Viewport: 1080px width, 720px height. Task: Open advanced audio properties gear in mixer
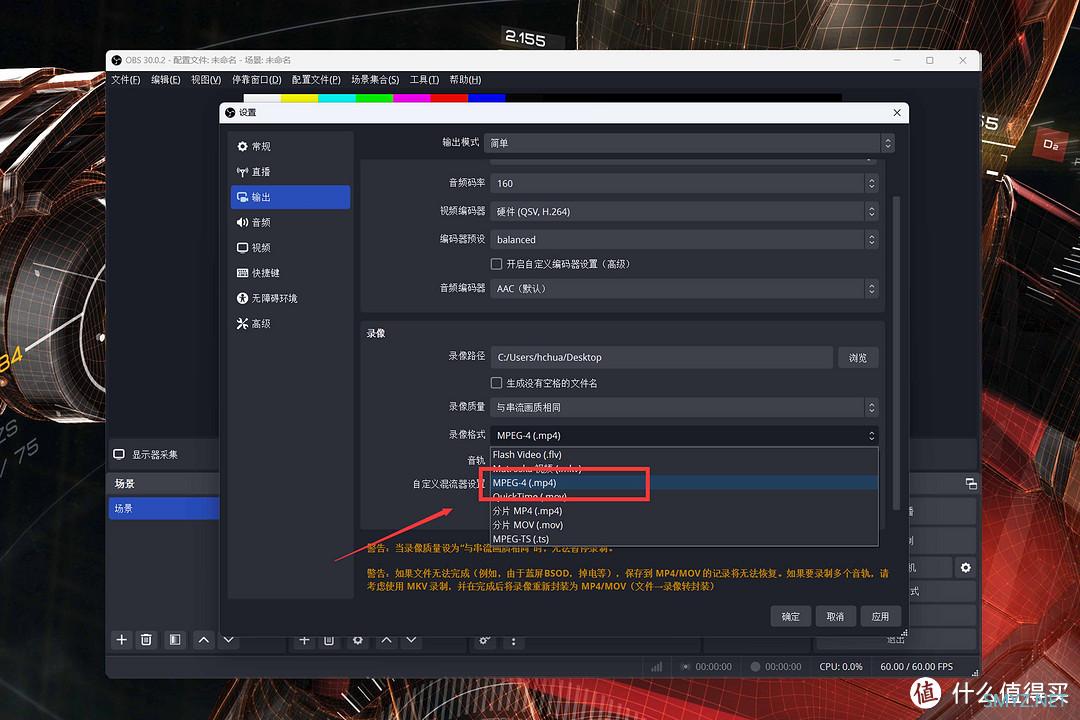point(484,641)
